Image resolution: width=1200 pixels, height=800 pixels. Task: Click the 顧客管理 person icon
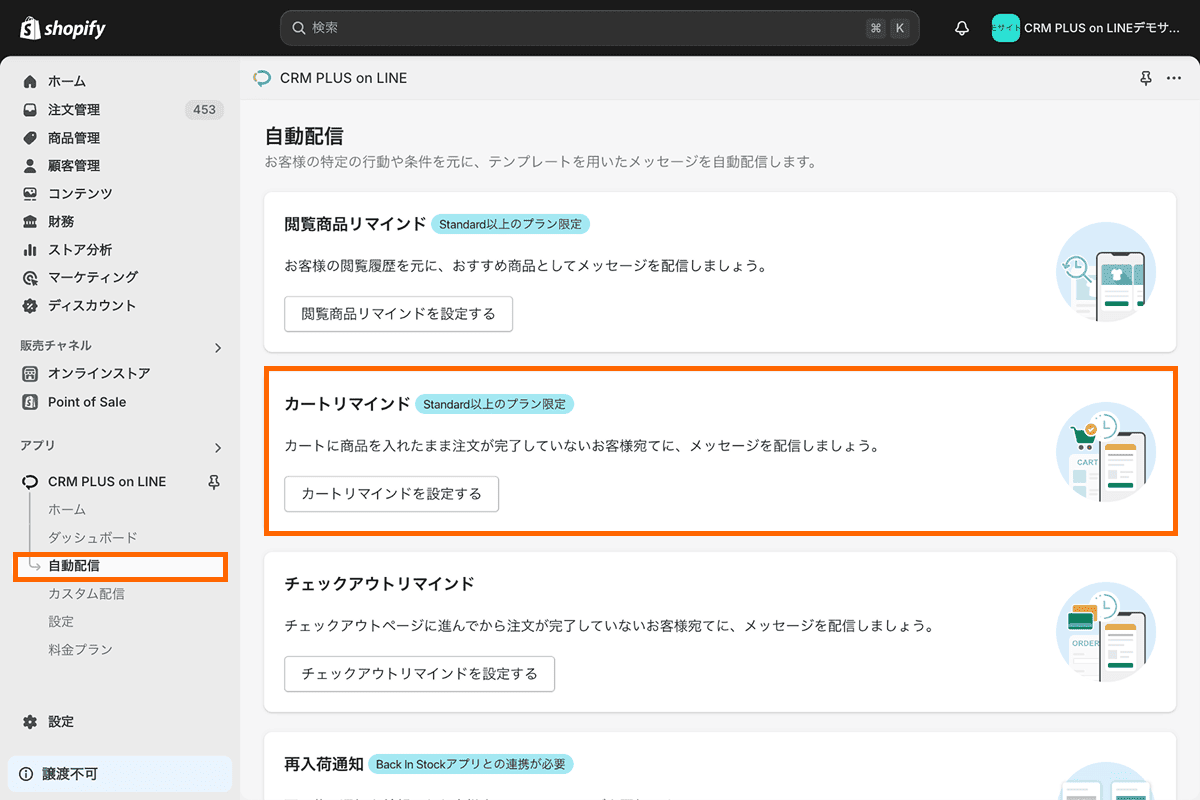(30, 166)
